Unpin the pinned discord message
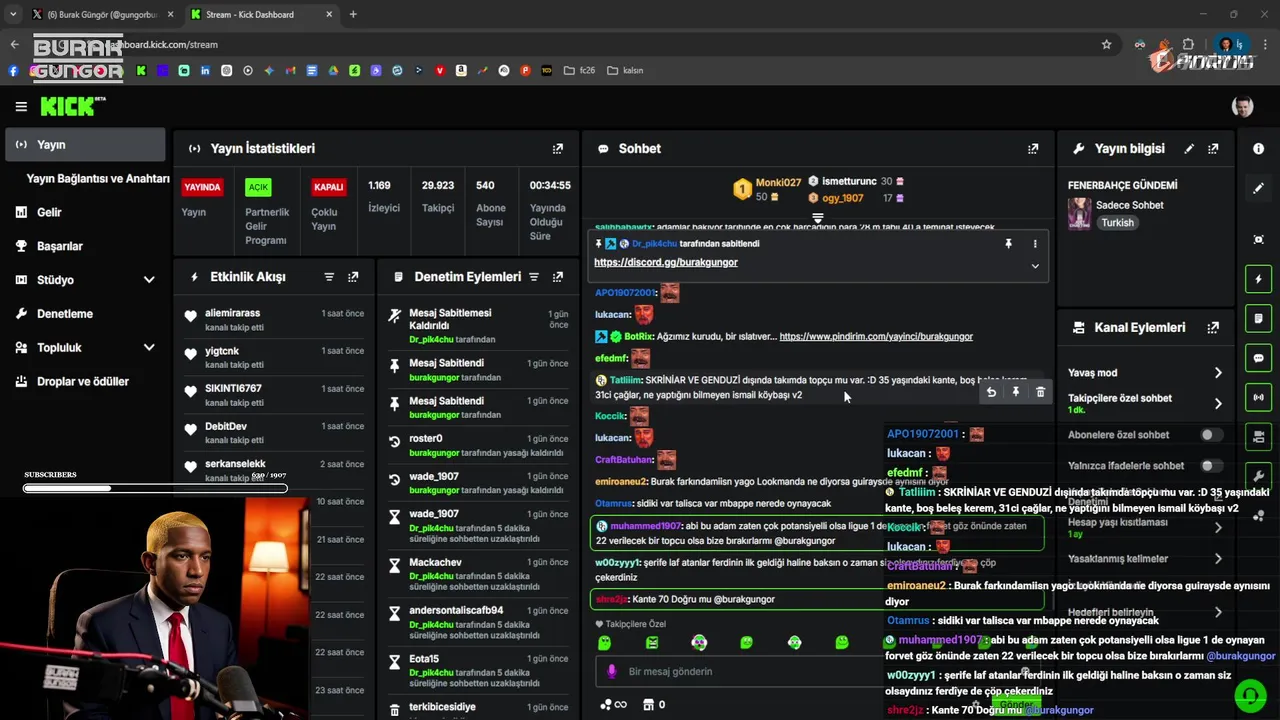The image size is (1280, 720). 1008,244
